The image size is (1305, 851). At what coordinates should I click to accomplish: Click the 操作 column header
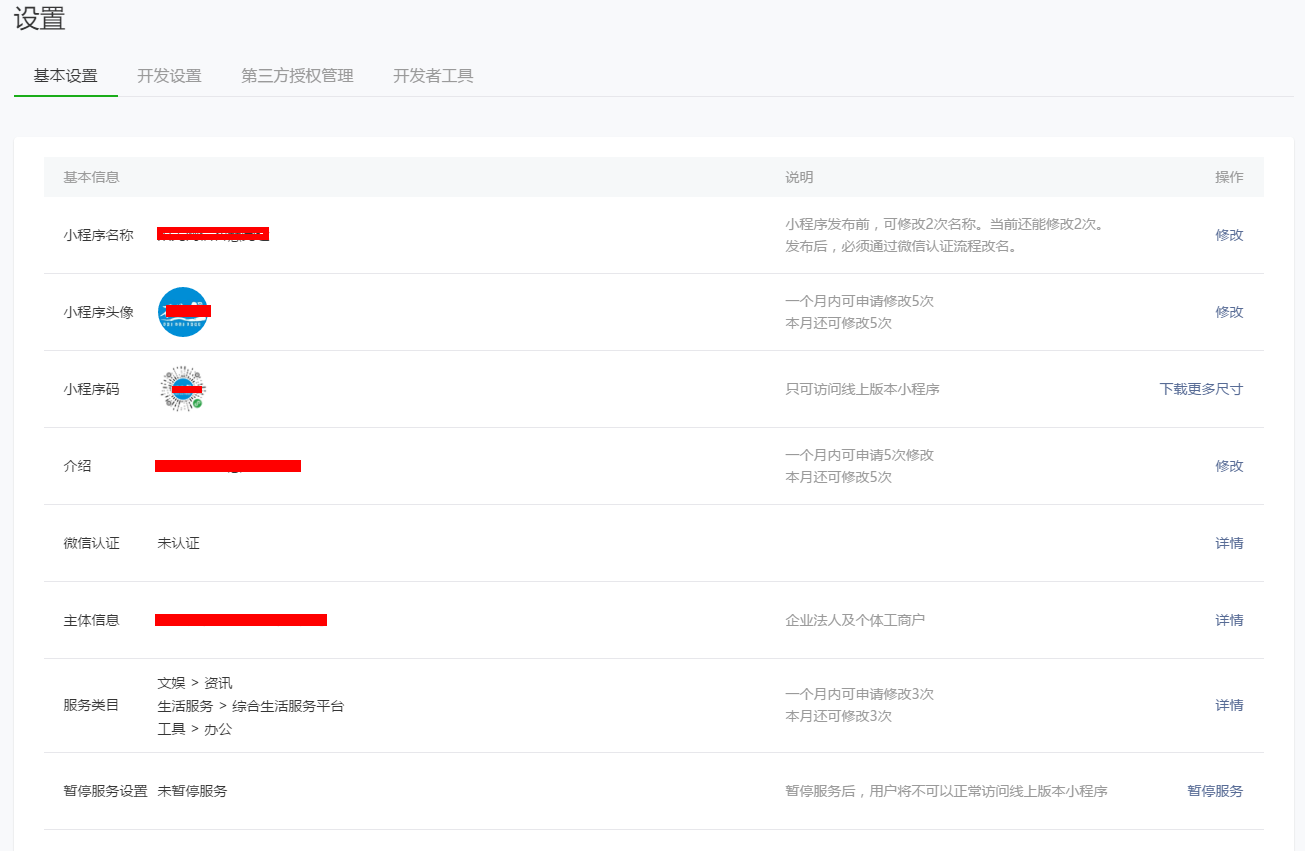1229,177
